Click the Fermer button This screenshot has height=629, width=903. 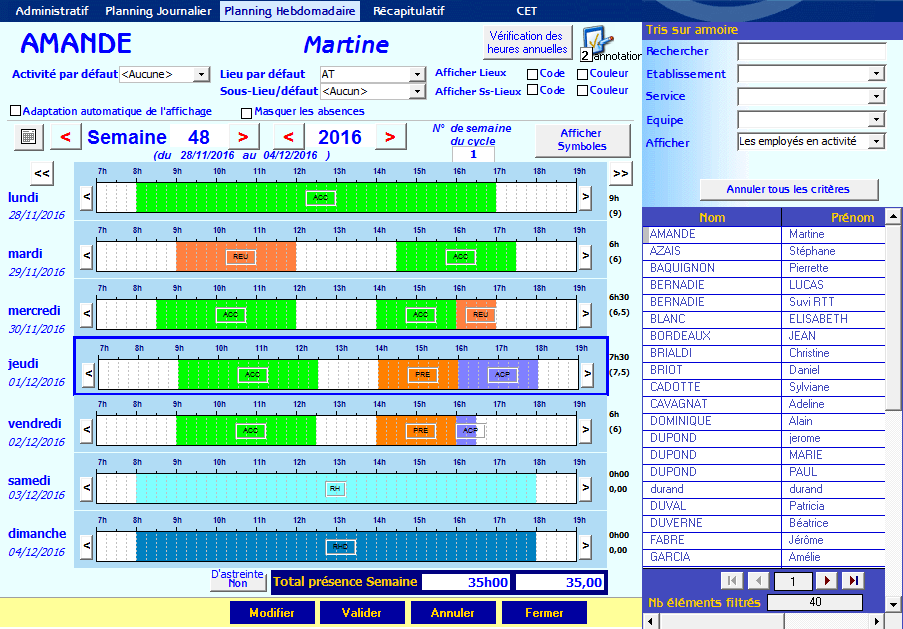544,613
